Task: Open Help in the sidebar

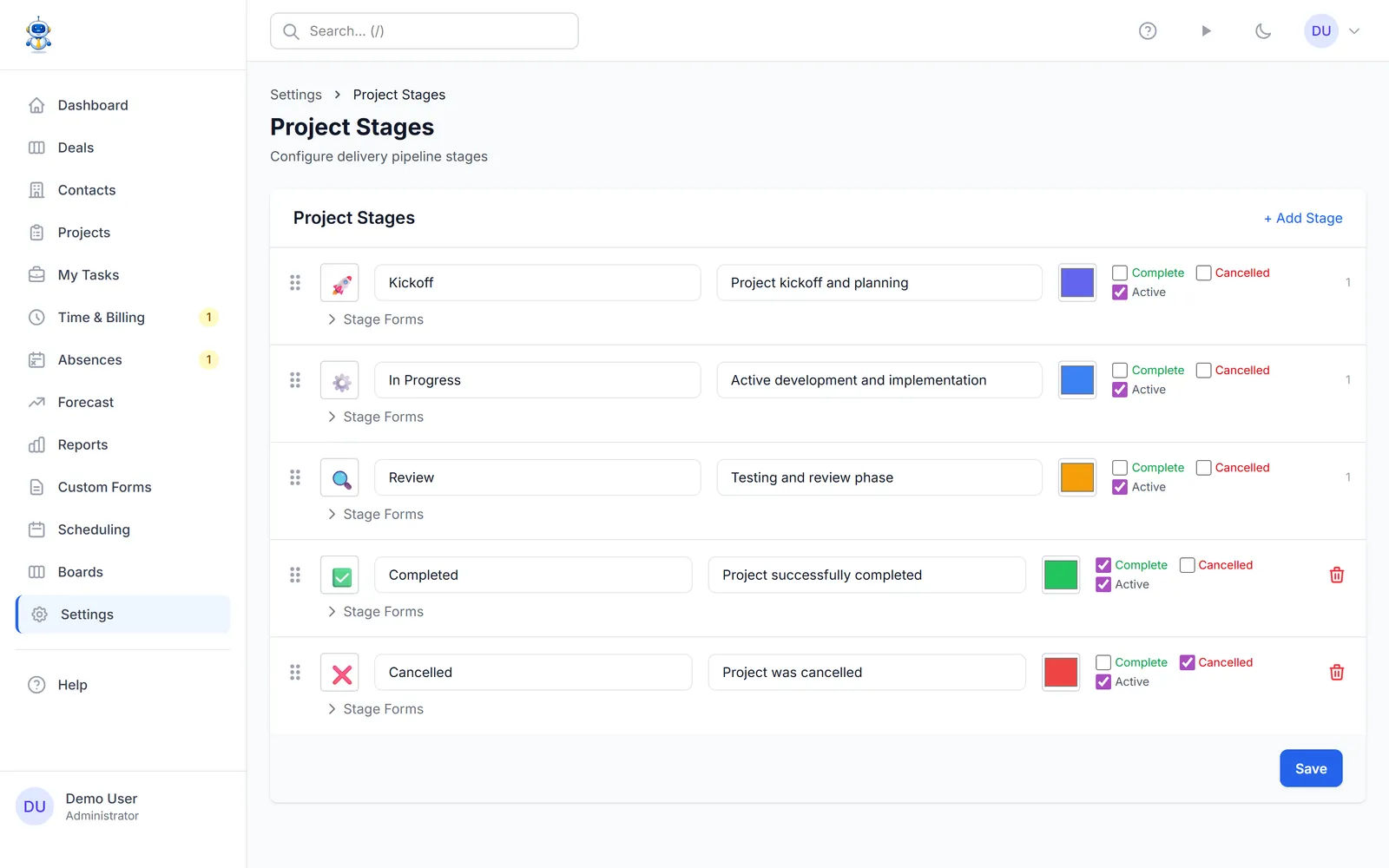Action: (x=122, y=685)
